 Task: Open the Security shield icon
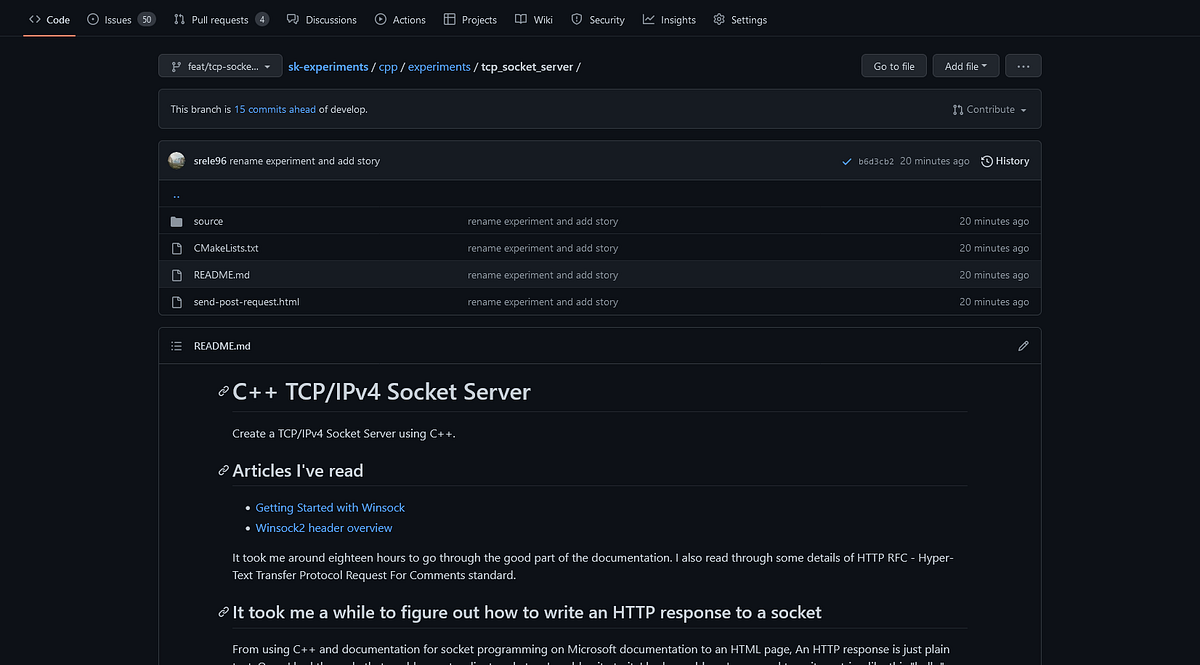[576, 19]
